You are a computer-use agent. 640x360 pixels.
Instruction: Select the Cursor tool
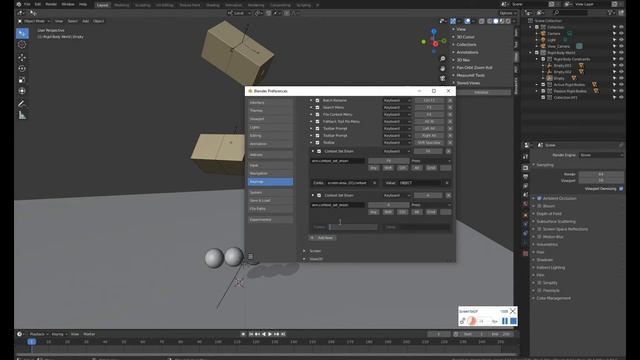coord(22,45)
